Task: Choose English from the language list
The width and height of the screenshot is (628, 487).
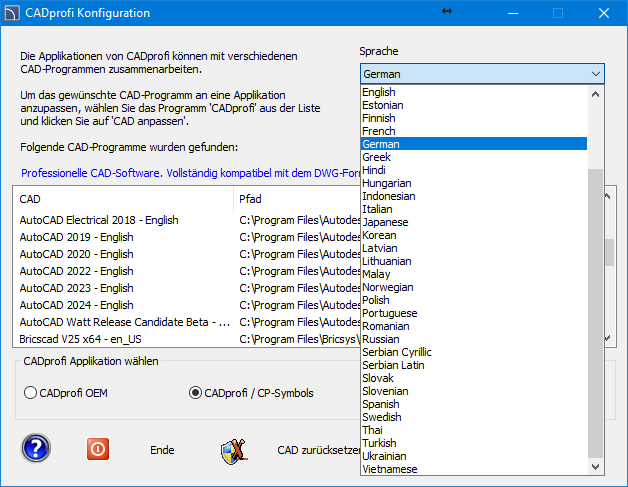Action: point(379,92)
